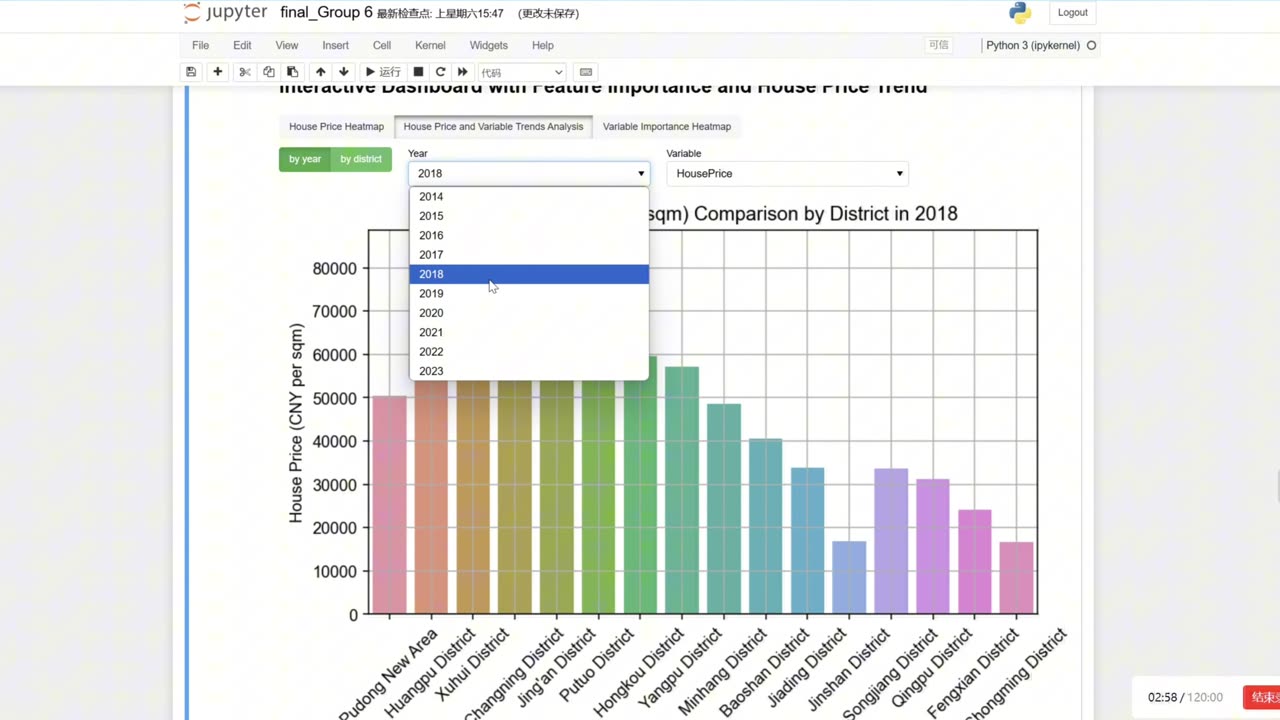
Task: Toggle the 'by year' button
Action: 305,159
